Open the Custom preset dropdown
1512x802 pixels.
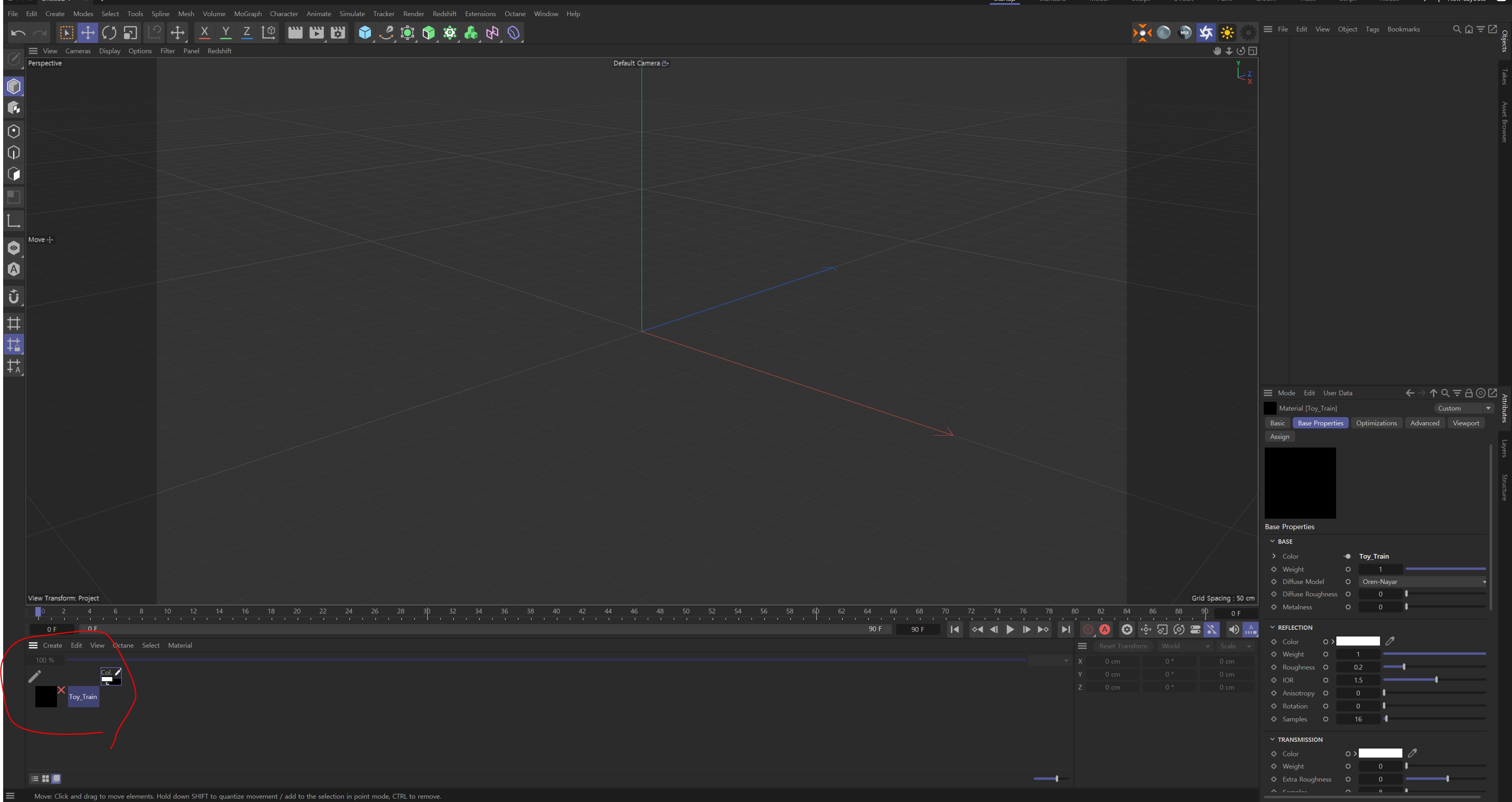tap(1464, 408)
